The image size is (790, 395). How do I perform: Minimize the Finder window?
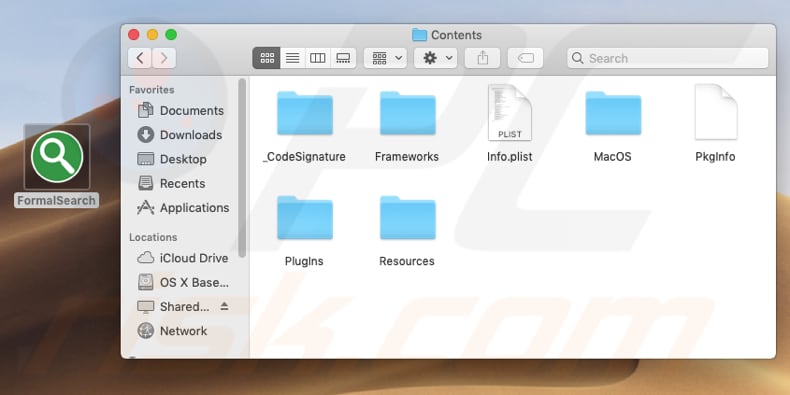(x=152, y=35)
